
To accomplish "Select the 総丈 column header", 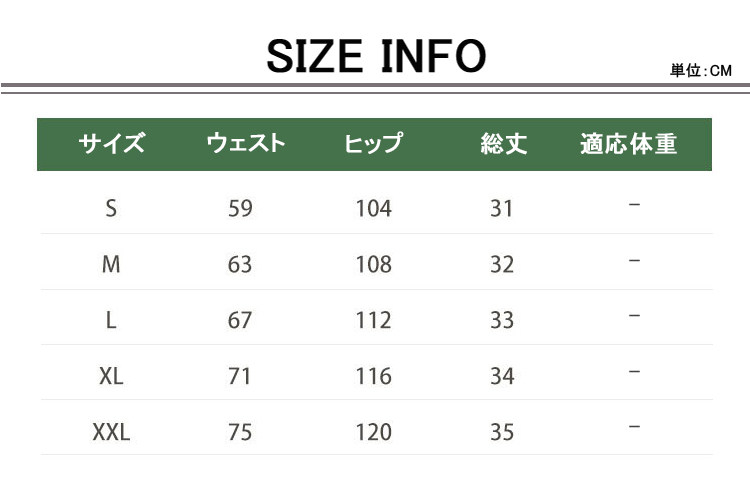I will click(x=503, y=144).
